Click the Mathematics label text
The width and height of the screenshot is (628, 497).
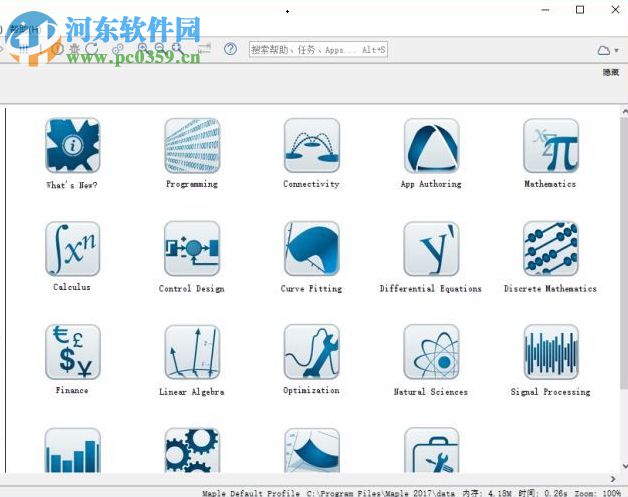[550, 184]
